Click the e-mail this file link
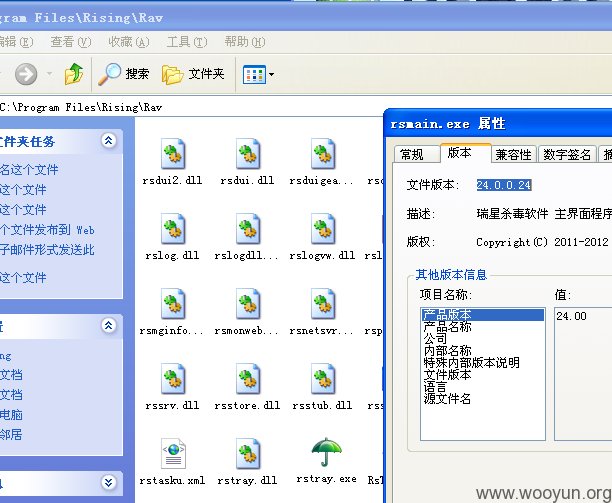 47,250
